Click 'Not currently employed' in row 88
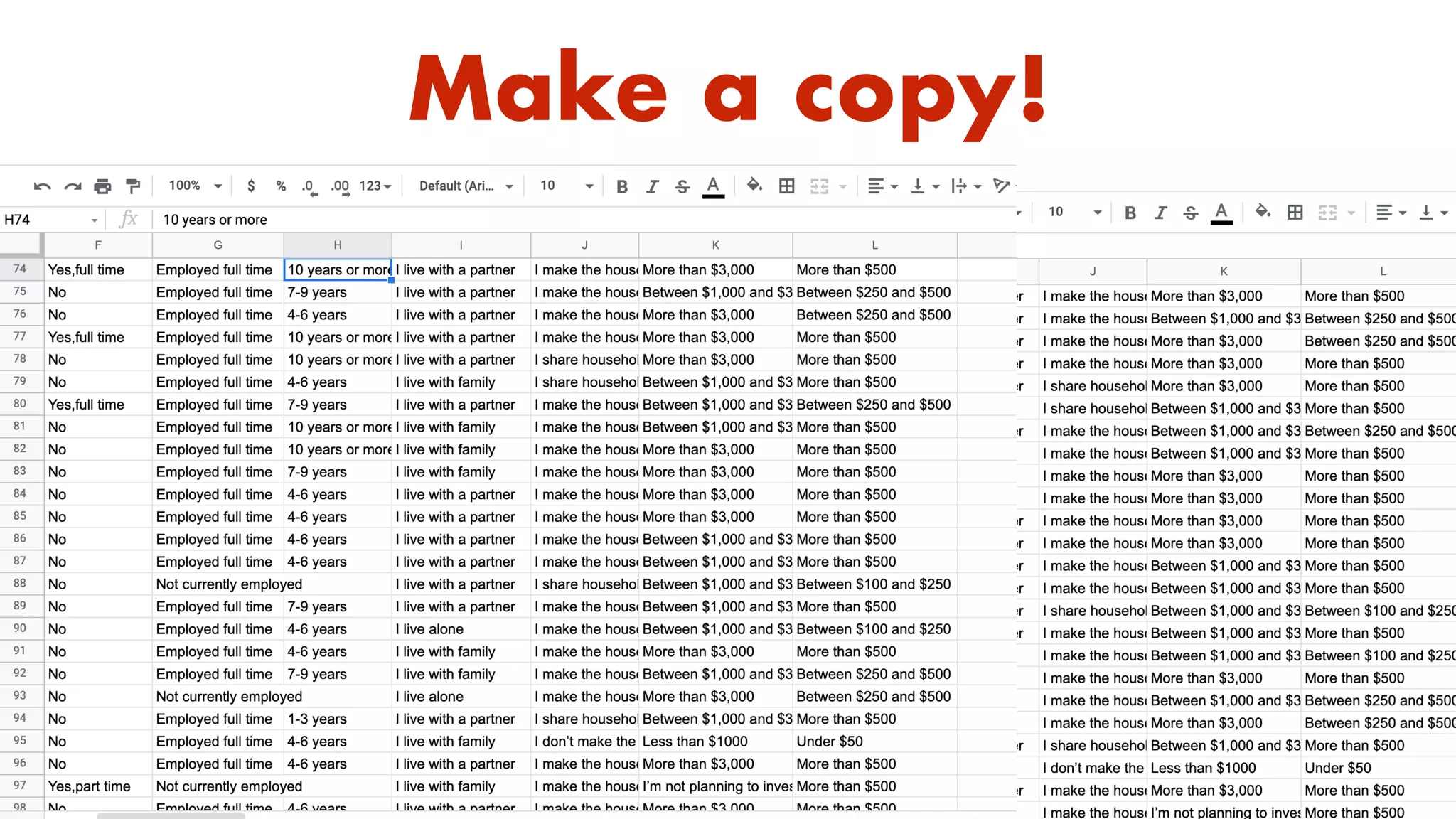Screen dimensions: 1456x819 tap(229, 584)
